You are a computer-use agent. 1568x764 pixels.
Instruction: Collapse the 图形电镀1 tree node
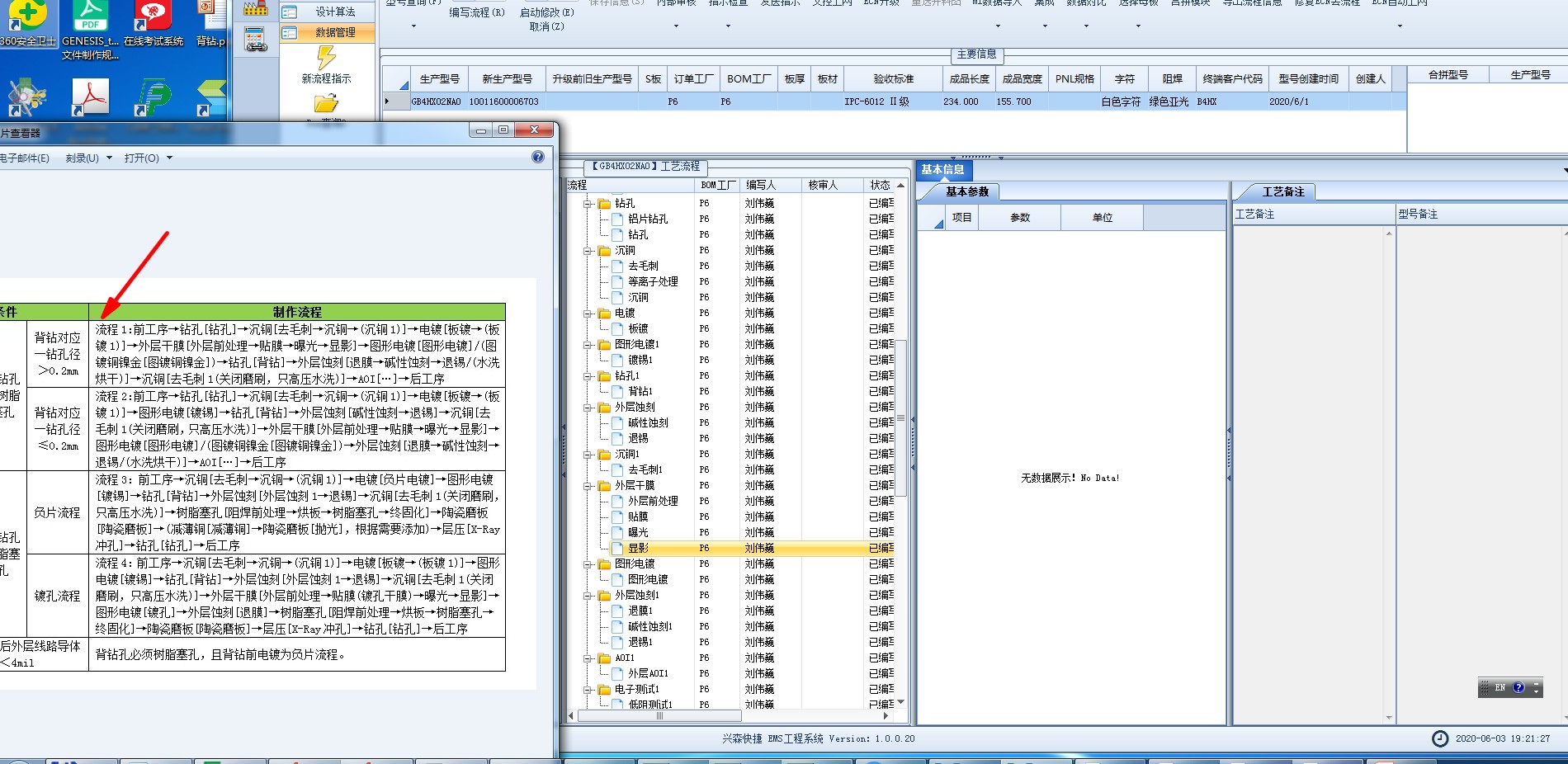pyautogui.click(x=588, y=345)
